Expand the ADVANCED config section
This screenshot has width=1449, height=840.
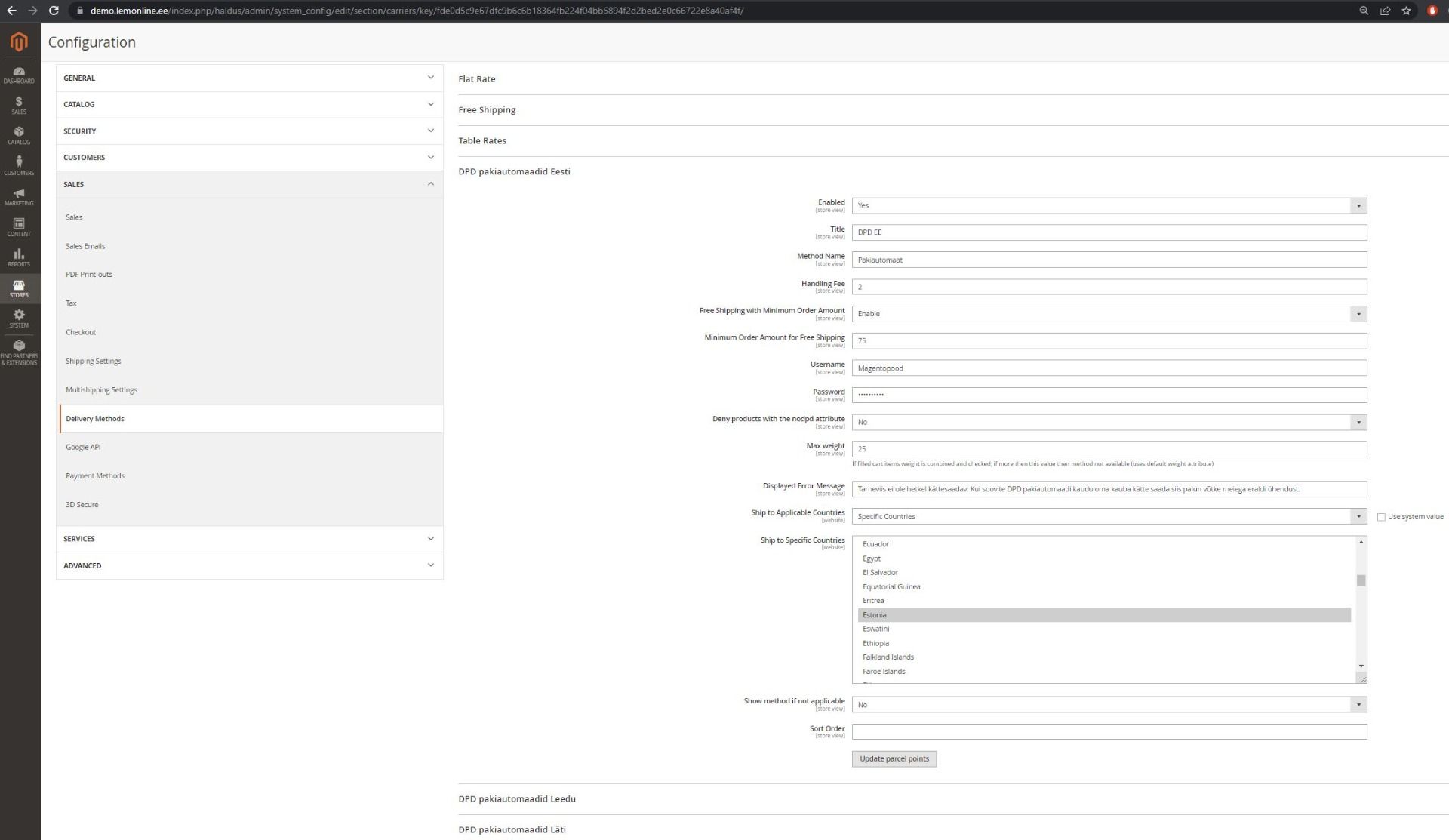(249, 565)
